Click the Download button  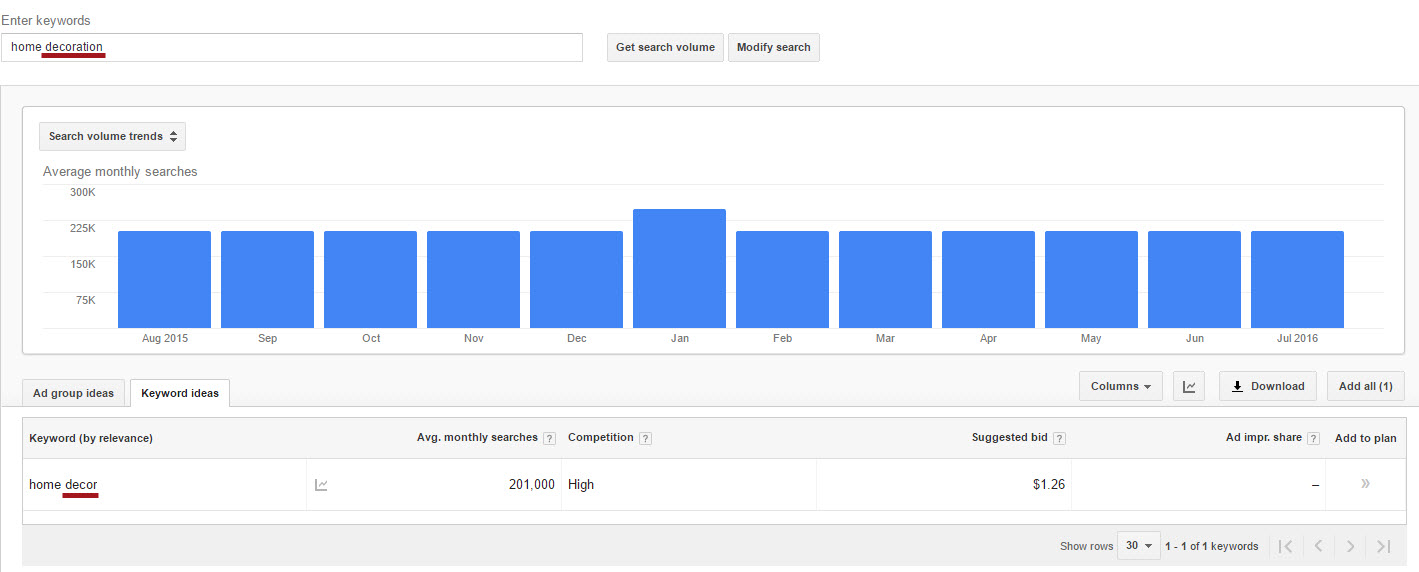[x=1268, y=386]
